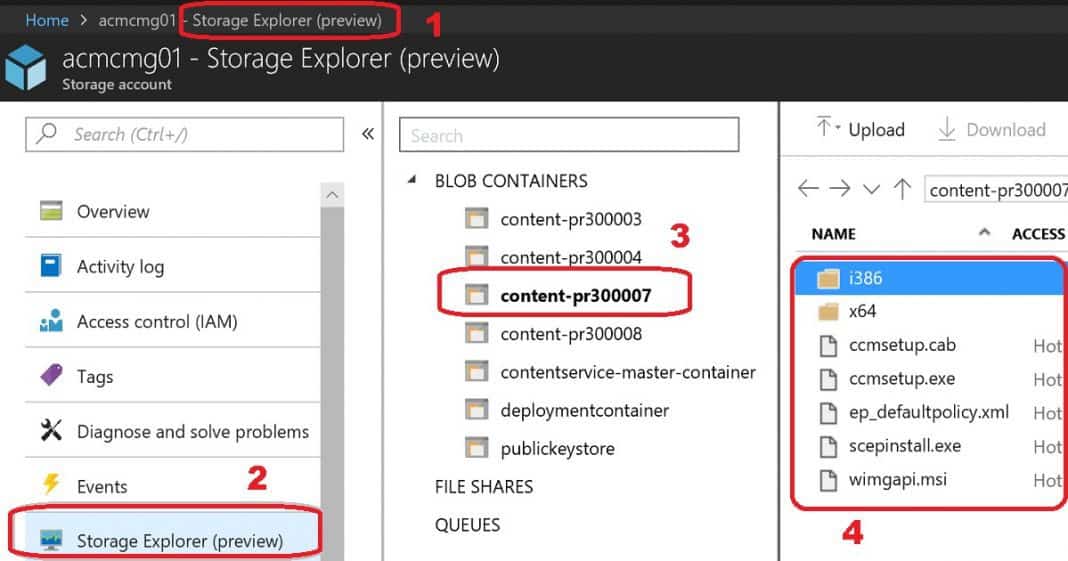This screenshot has width=1068, height=561.
Task: Click the i386 folder icon
Action: click(x=828, y=278)
